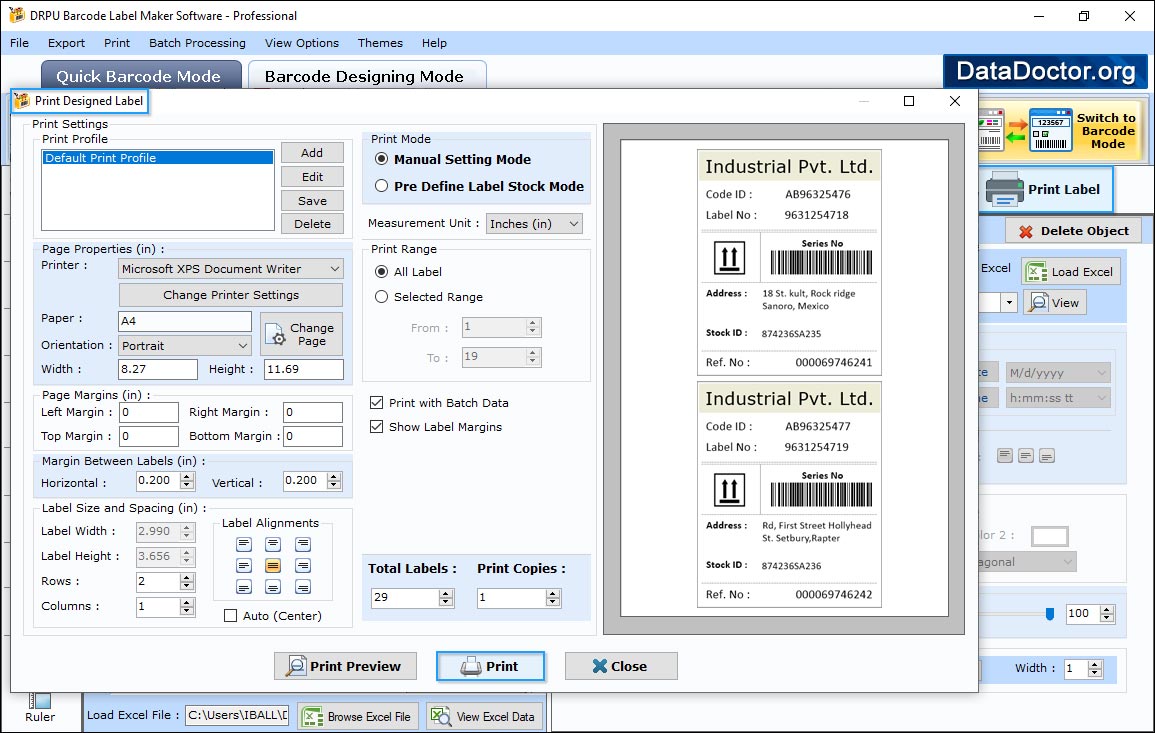Open the Batch Processing menu
The width and height of the screenshot is (1155, 733).
[x=197, y=43]
